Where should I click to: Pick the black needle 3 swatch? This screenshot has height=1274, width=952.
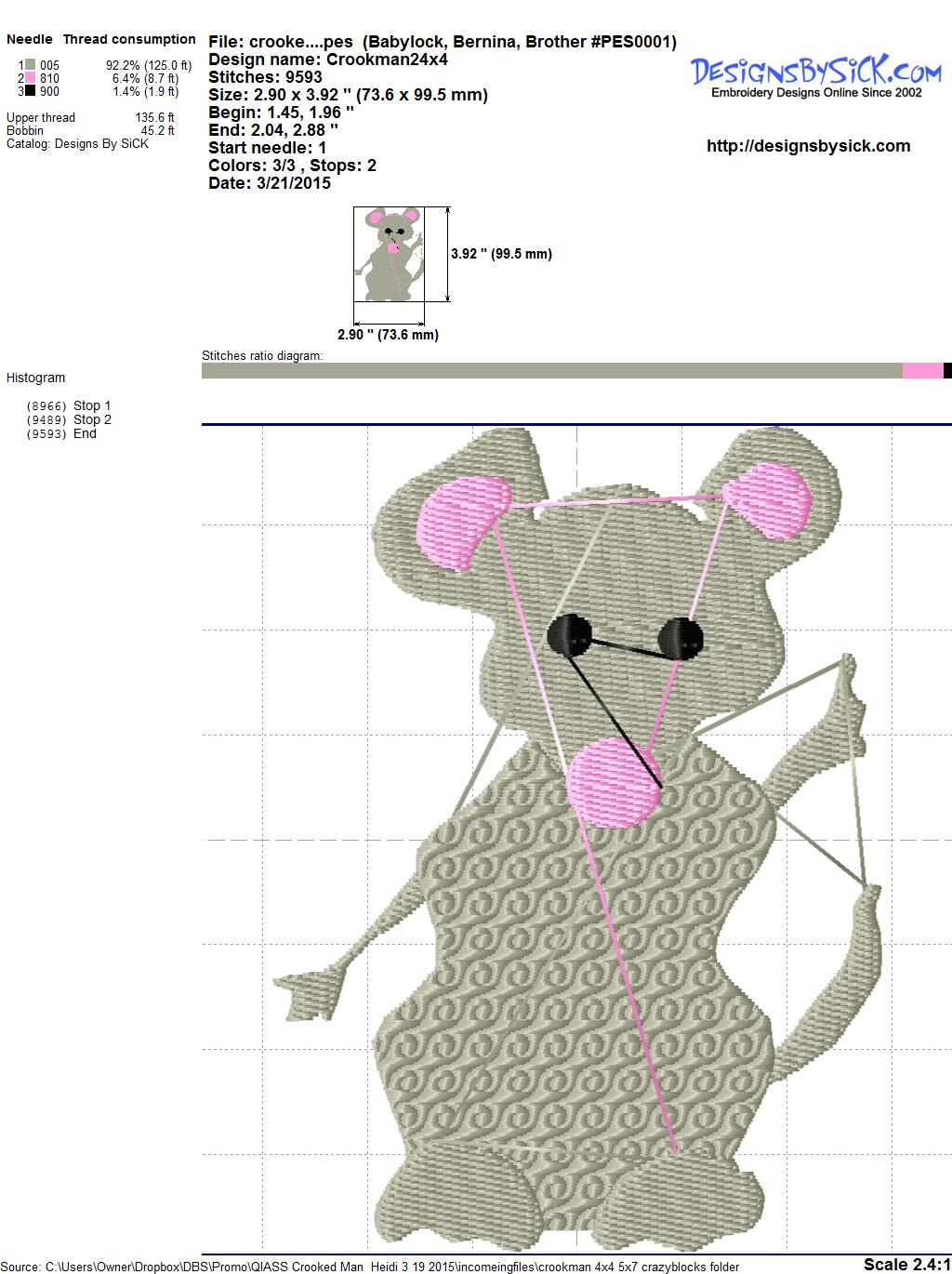30,91
